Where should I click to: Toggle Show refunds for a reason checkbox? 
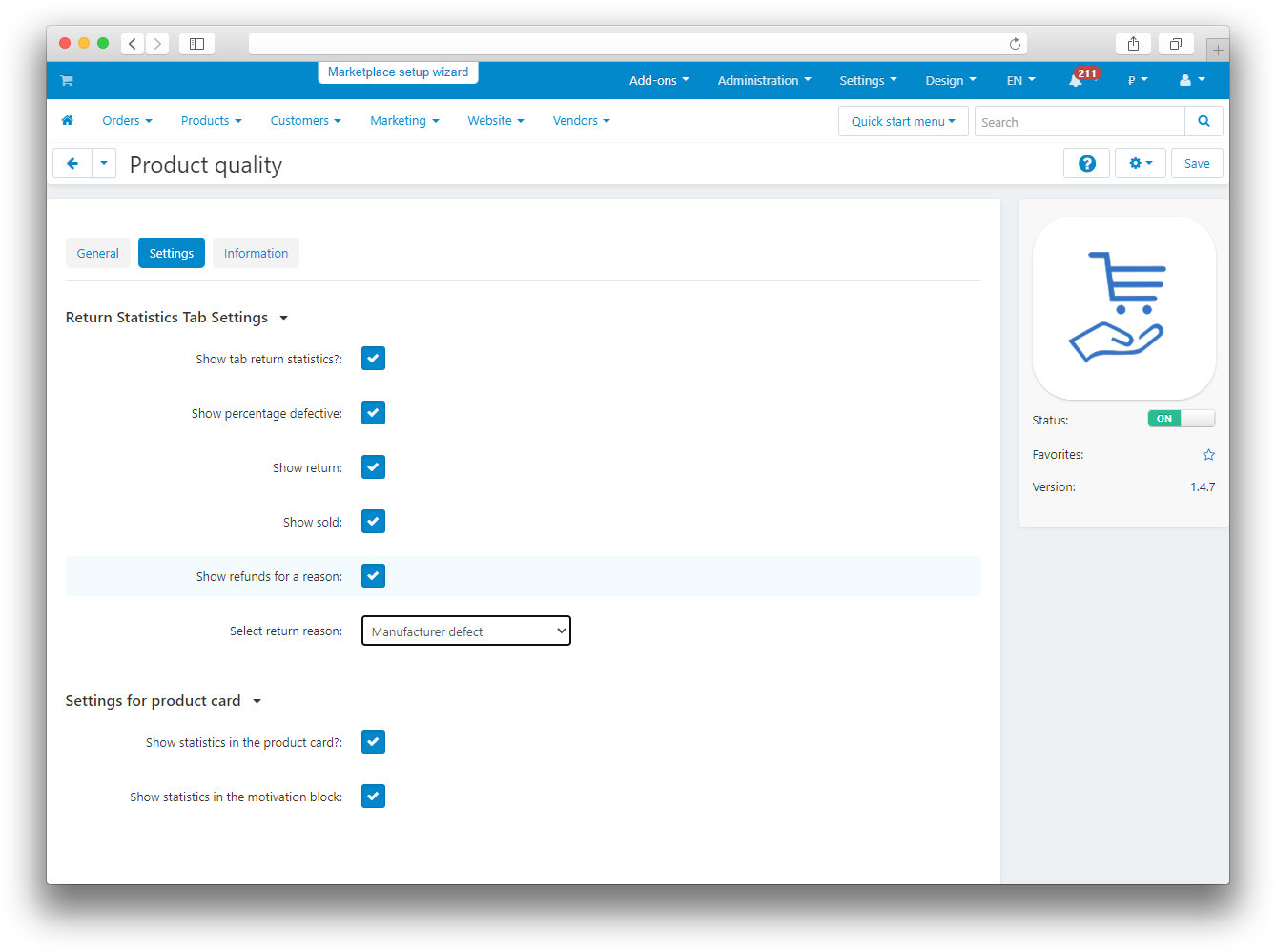[x=373, y=576]
